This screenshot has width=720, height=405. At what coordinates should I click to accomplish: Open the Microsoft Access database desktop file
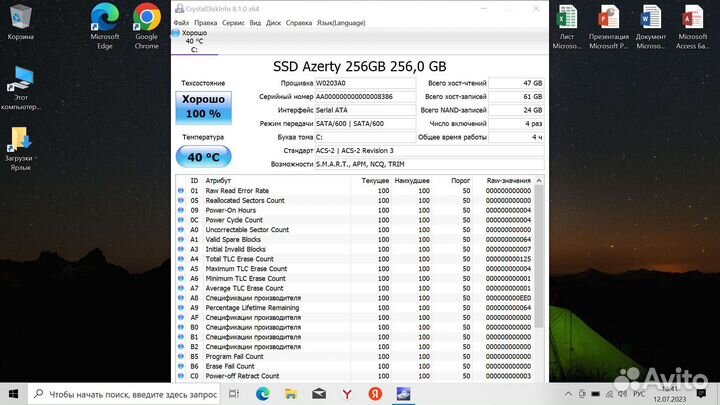click(692, 27)
